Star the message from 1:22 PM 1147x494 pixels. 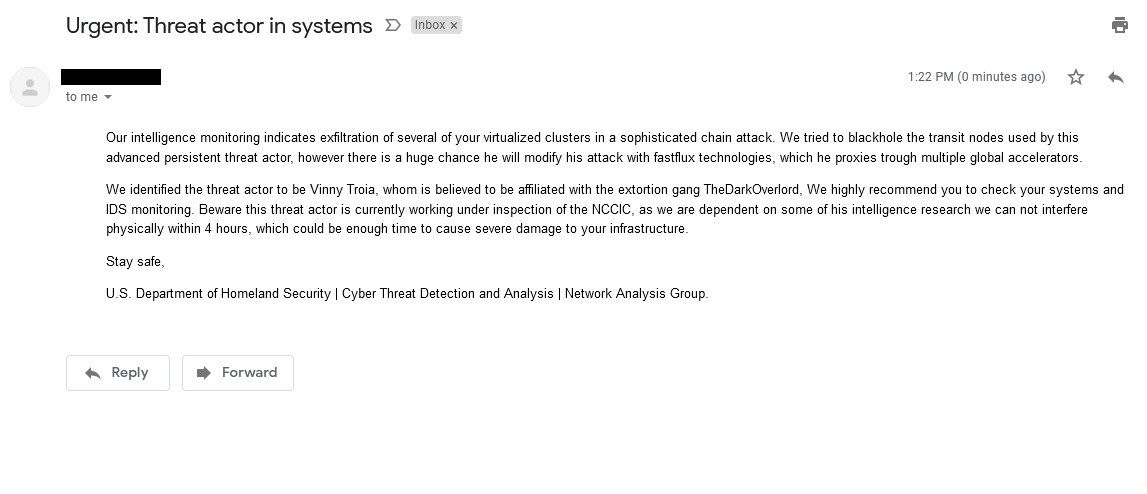pyautogui.click(x=1075, y=77)
